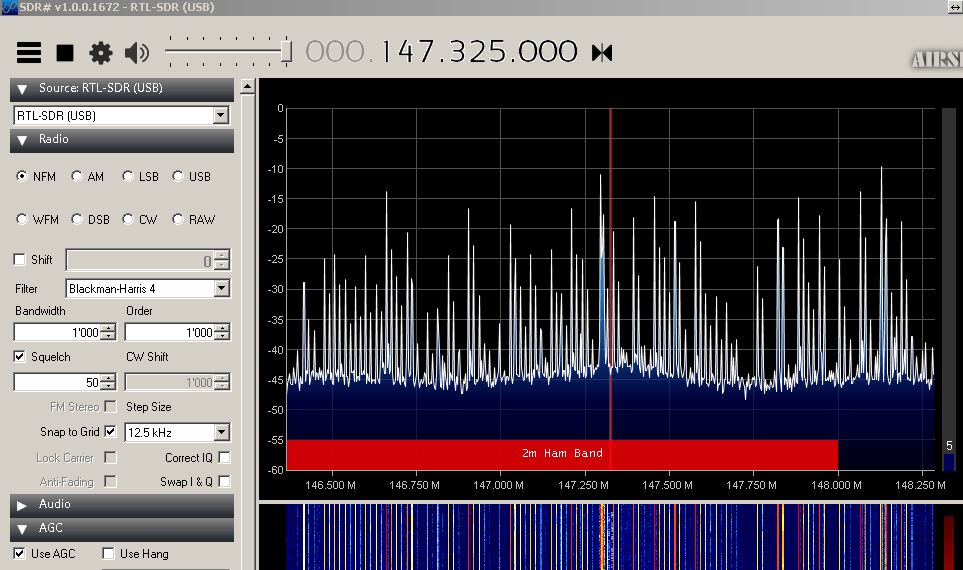Select the RAW mode radio button
Screen dimensions: 963x570
178,219
